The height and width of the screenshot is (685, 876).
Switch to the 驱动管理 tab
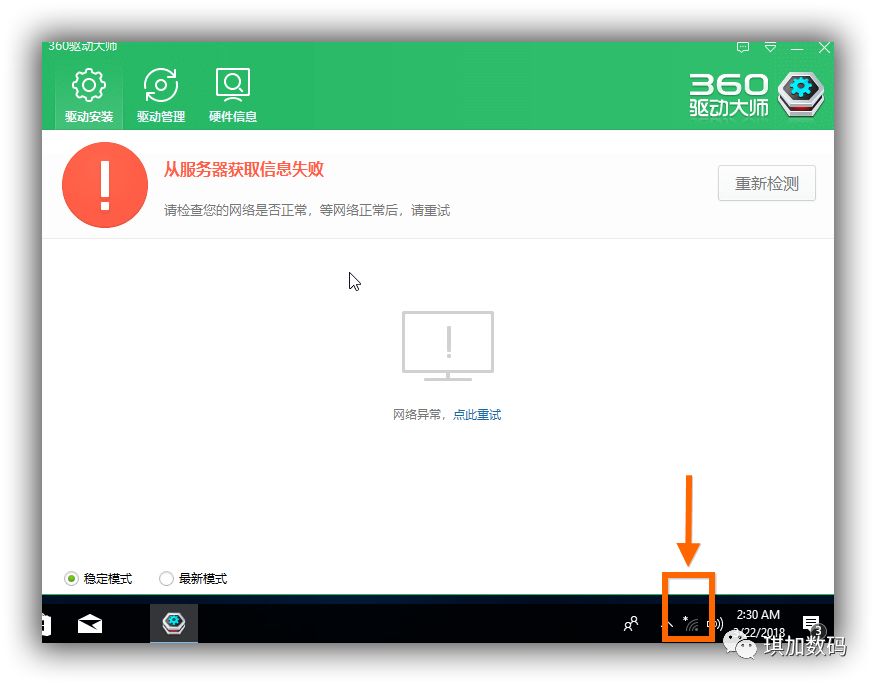(161, 96)
